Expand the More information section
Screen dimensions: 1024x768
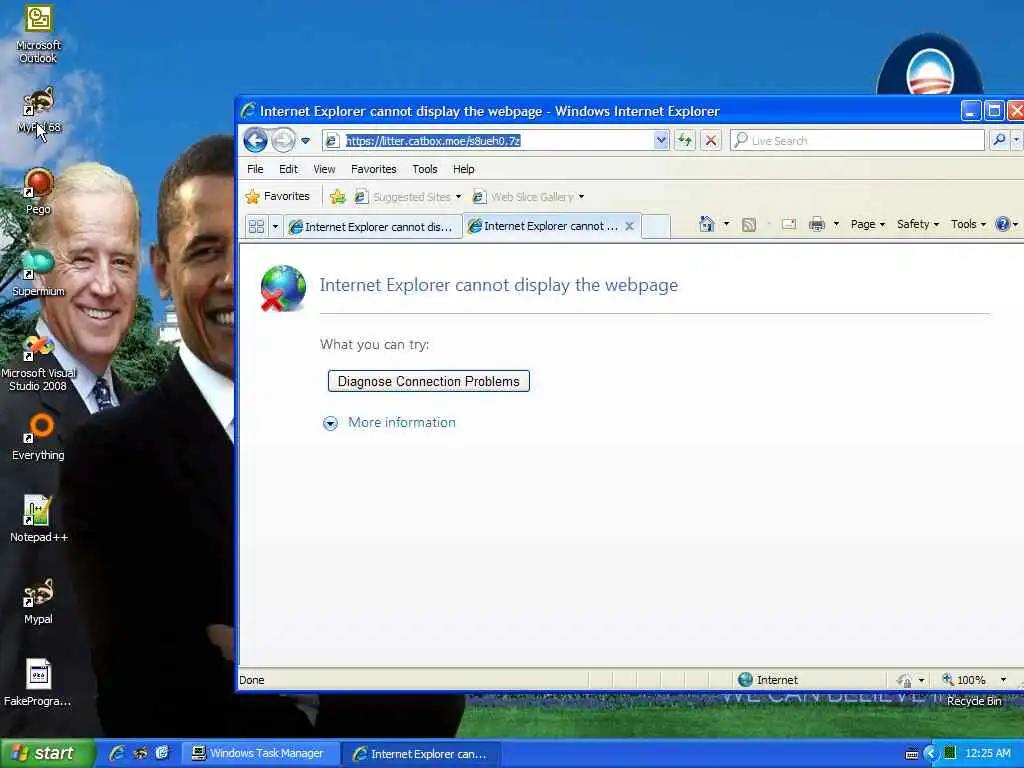389,423
